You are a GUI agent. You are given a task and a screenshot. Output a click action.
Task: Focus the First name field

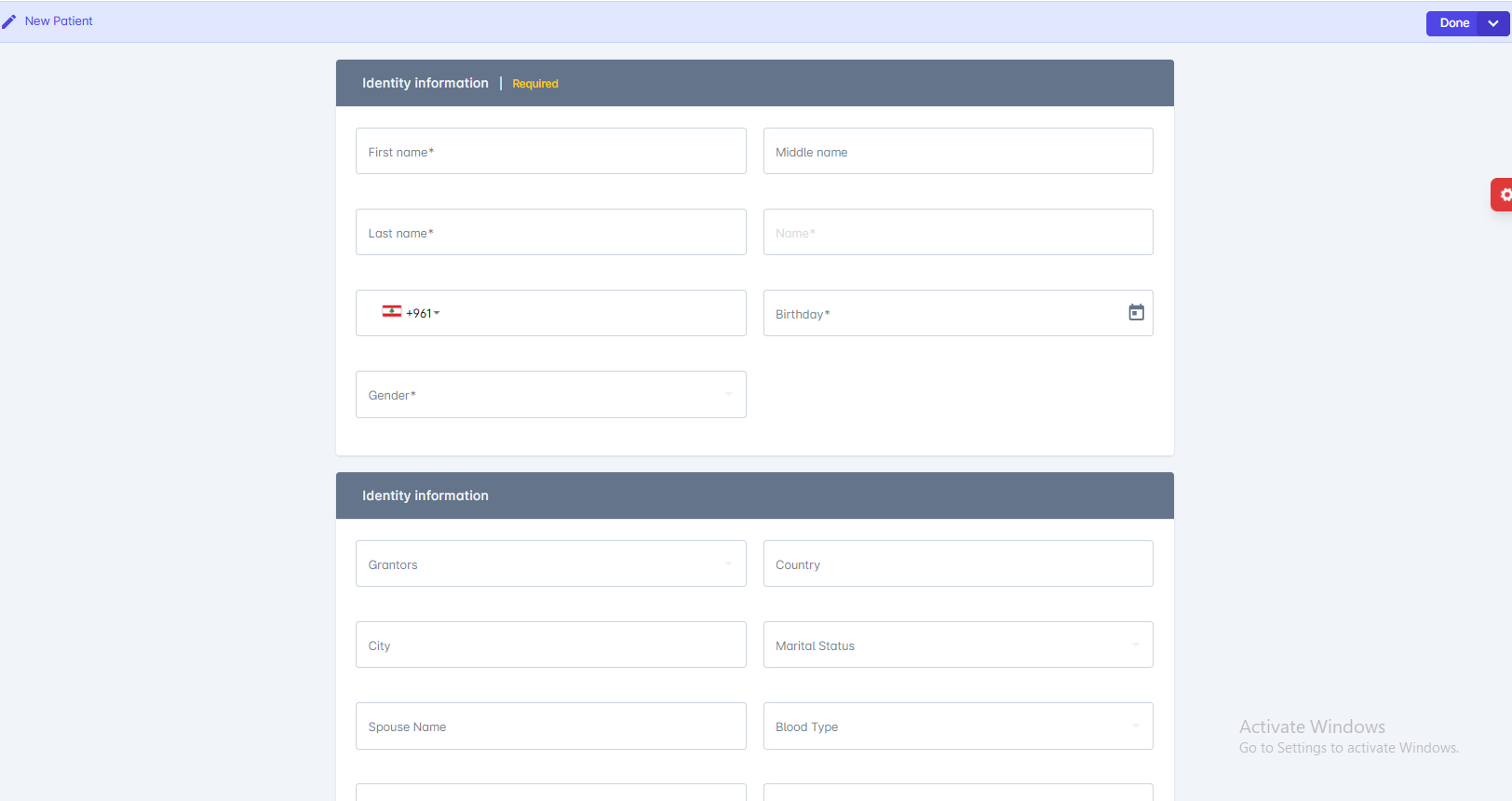tap(550, 151)
